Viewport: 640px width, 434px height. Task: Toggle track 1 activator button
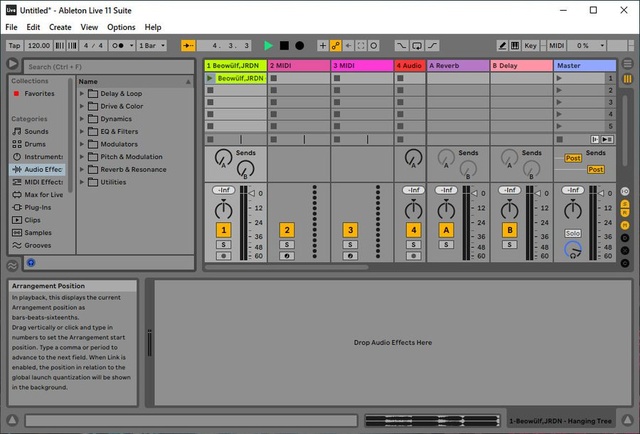coord(223,230)
